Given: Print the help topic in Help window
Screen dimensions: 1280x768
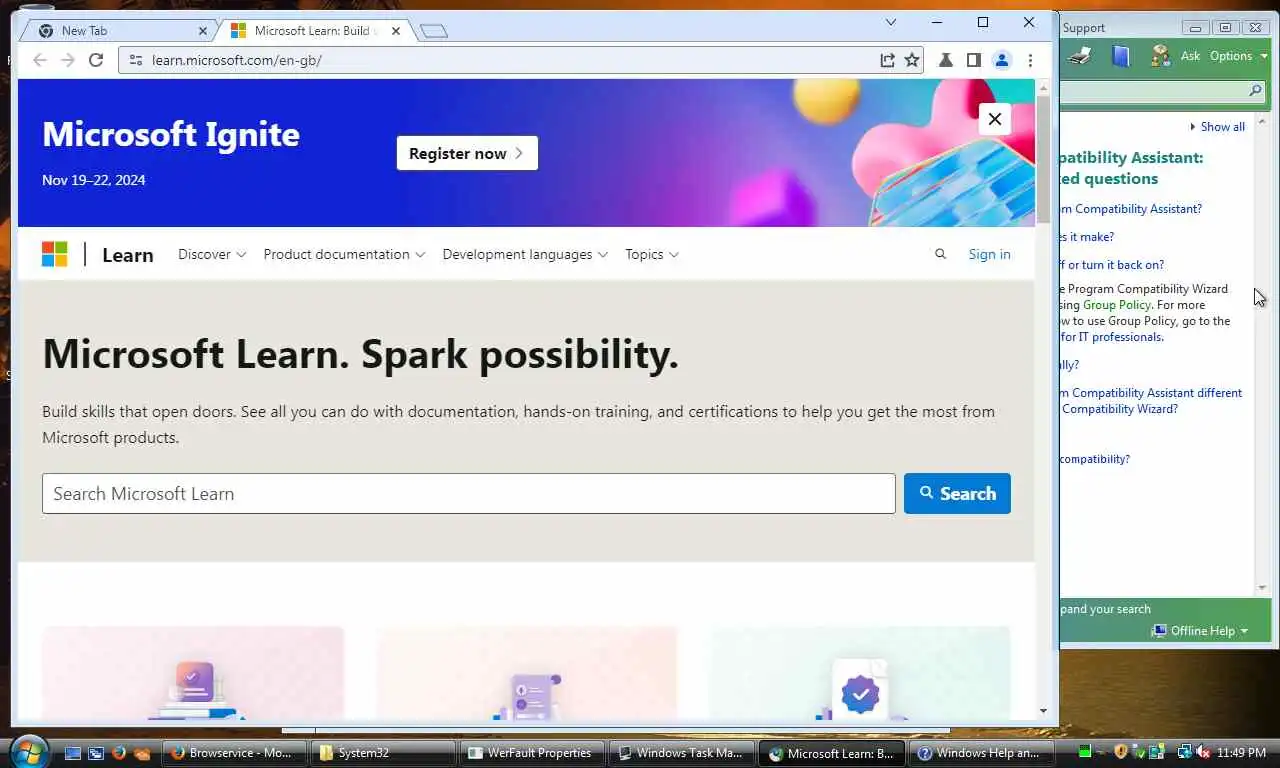Looking at the screenshot, I should point(1079,56).
